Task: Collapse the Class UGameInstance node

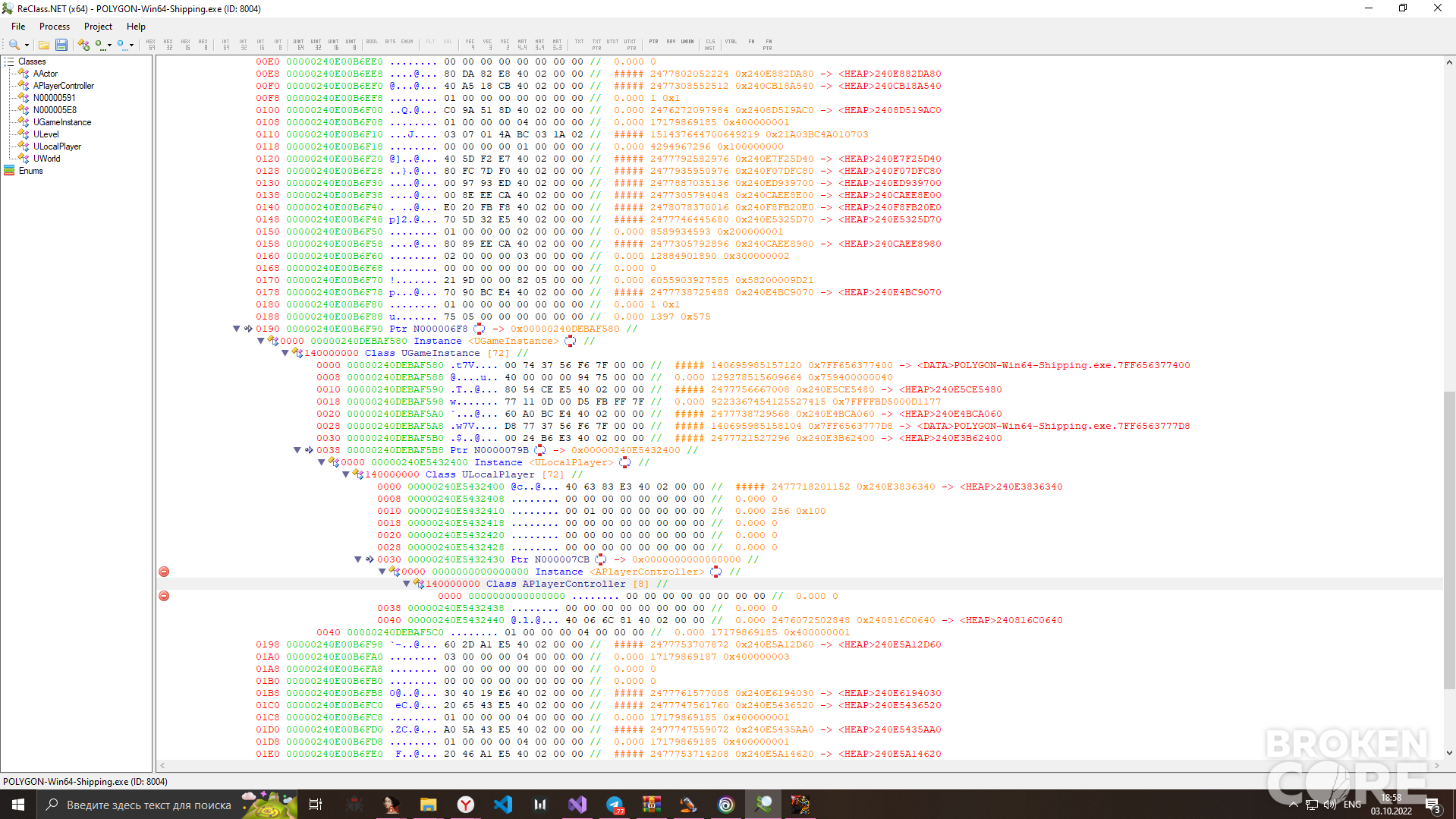Action: pos(285,353)
